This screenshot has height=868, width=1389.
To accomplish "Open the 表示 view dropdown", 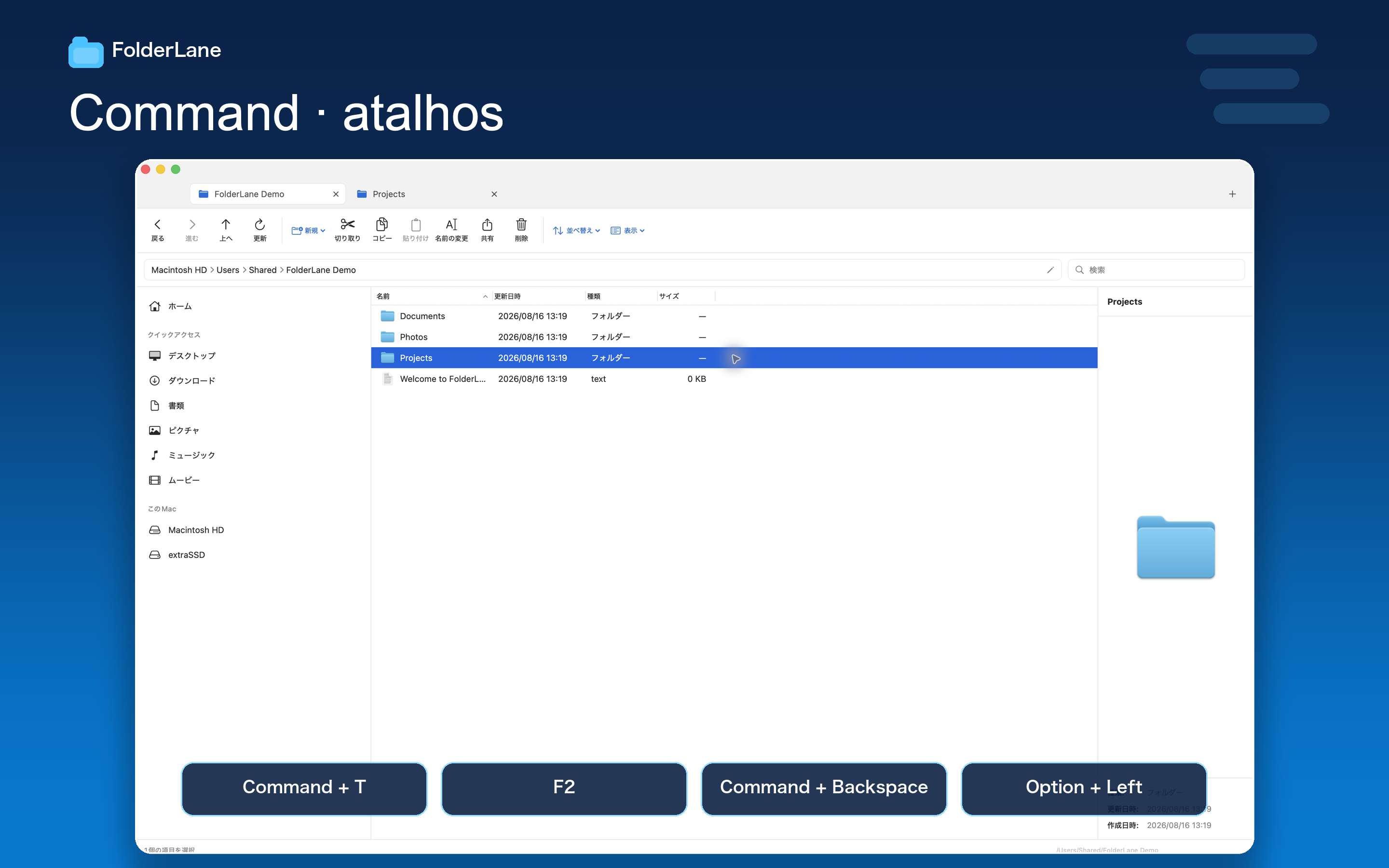I will pos(627,230).
